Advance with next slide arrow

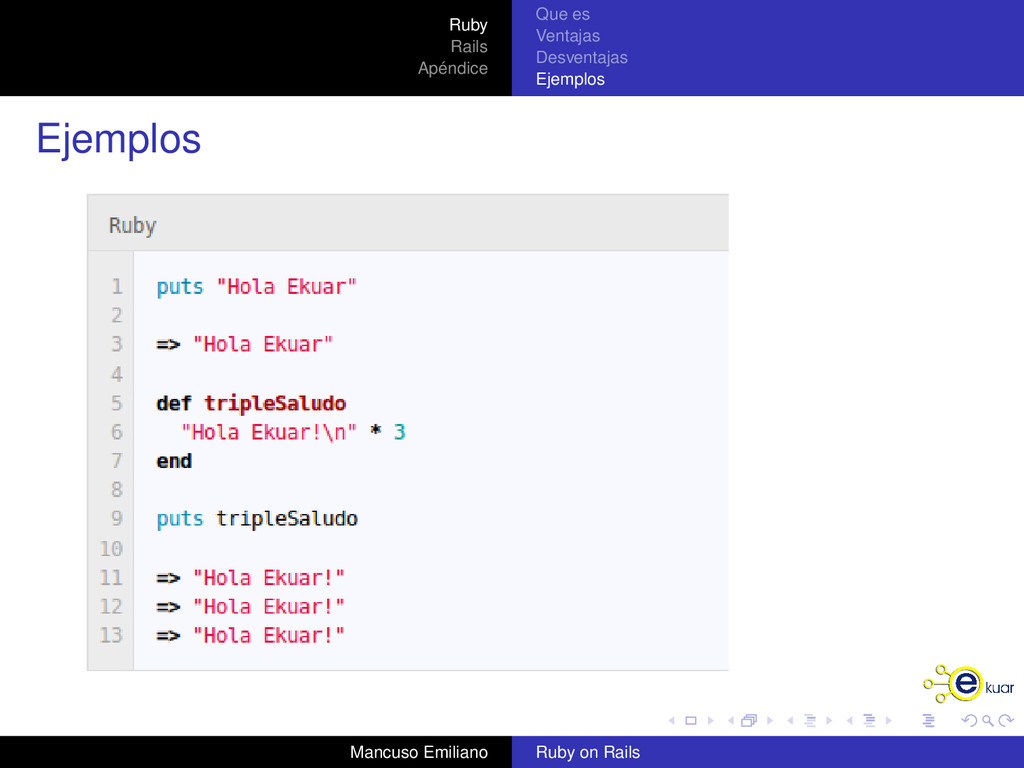[711, 720]
